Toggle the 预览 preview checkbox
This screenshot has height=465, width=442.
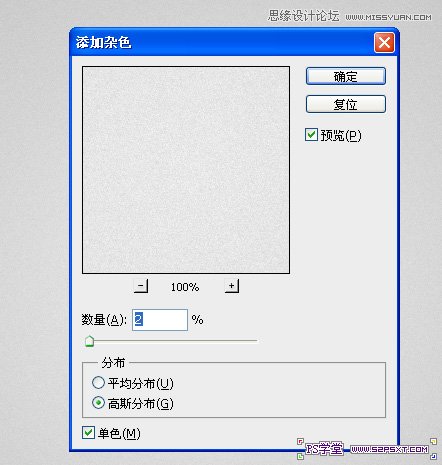tap(311, 135)
